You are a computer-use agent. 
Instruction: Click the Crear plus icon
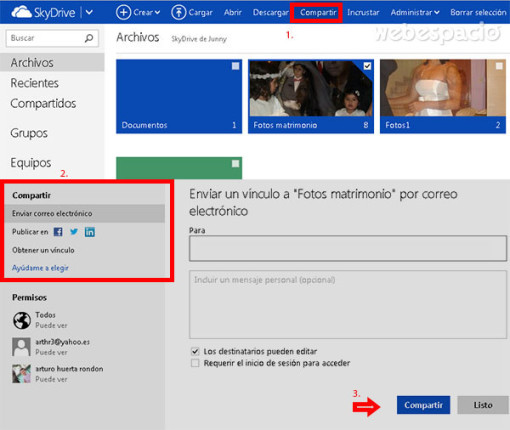[x=123, y=13]
